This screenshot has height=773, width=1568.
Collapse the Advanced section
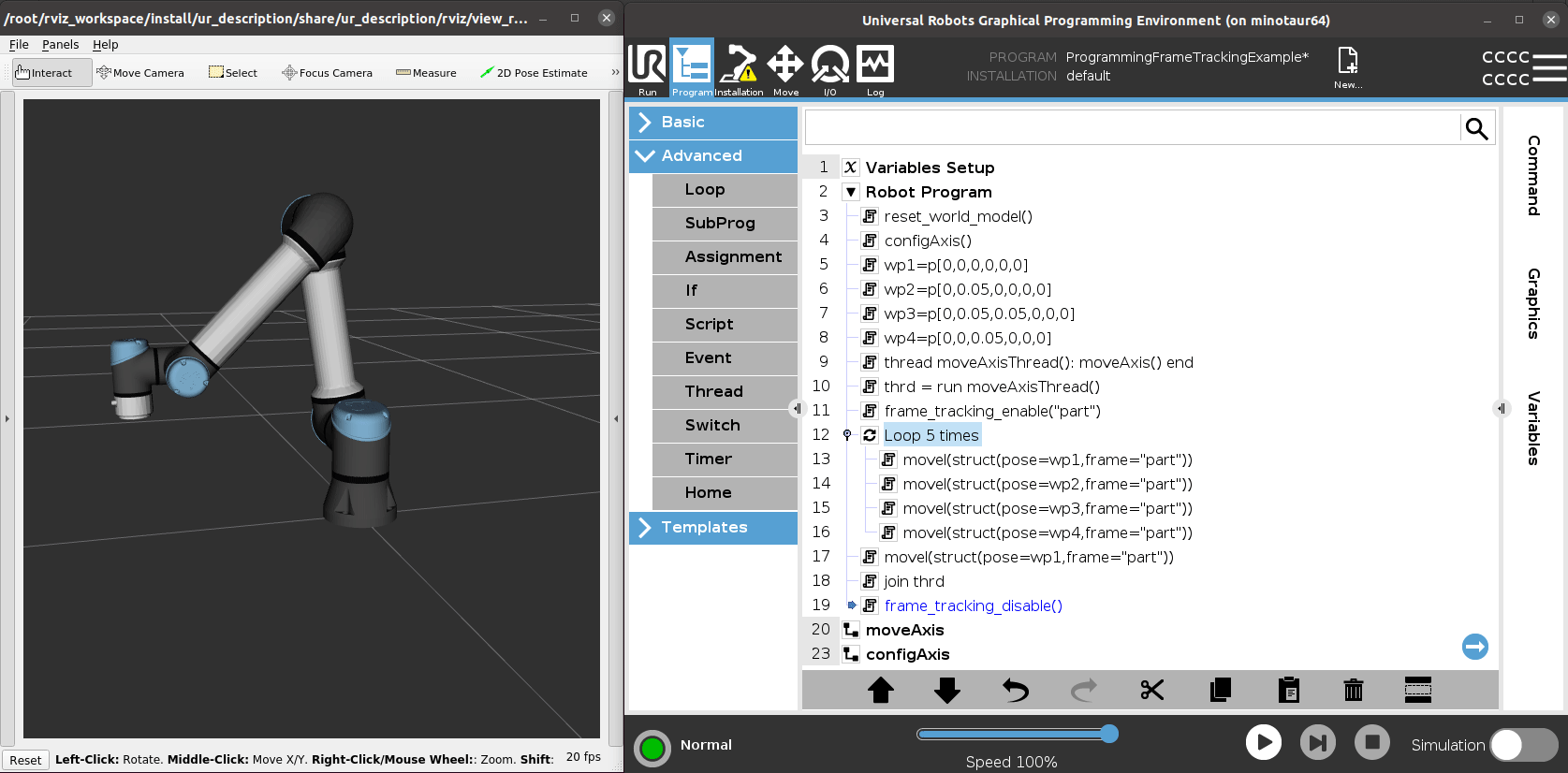coord(713,155)
